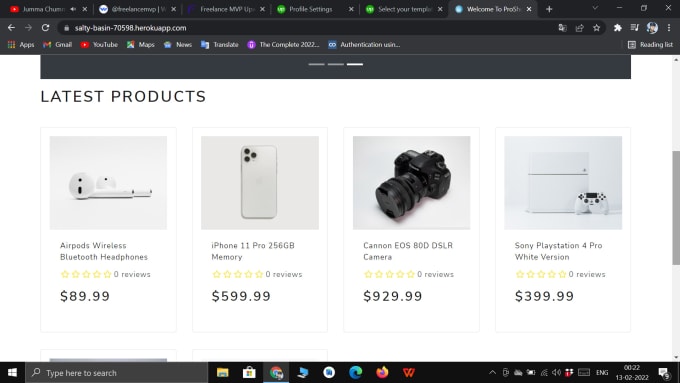Click the share page icon in address bar
Screen dimensions: 680x383
coord(579,28)
